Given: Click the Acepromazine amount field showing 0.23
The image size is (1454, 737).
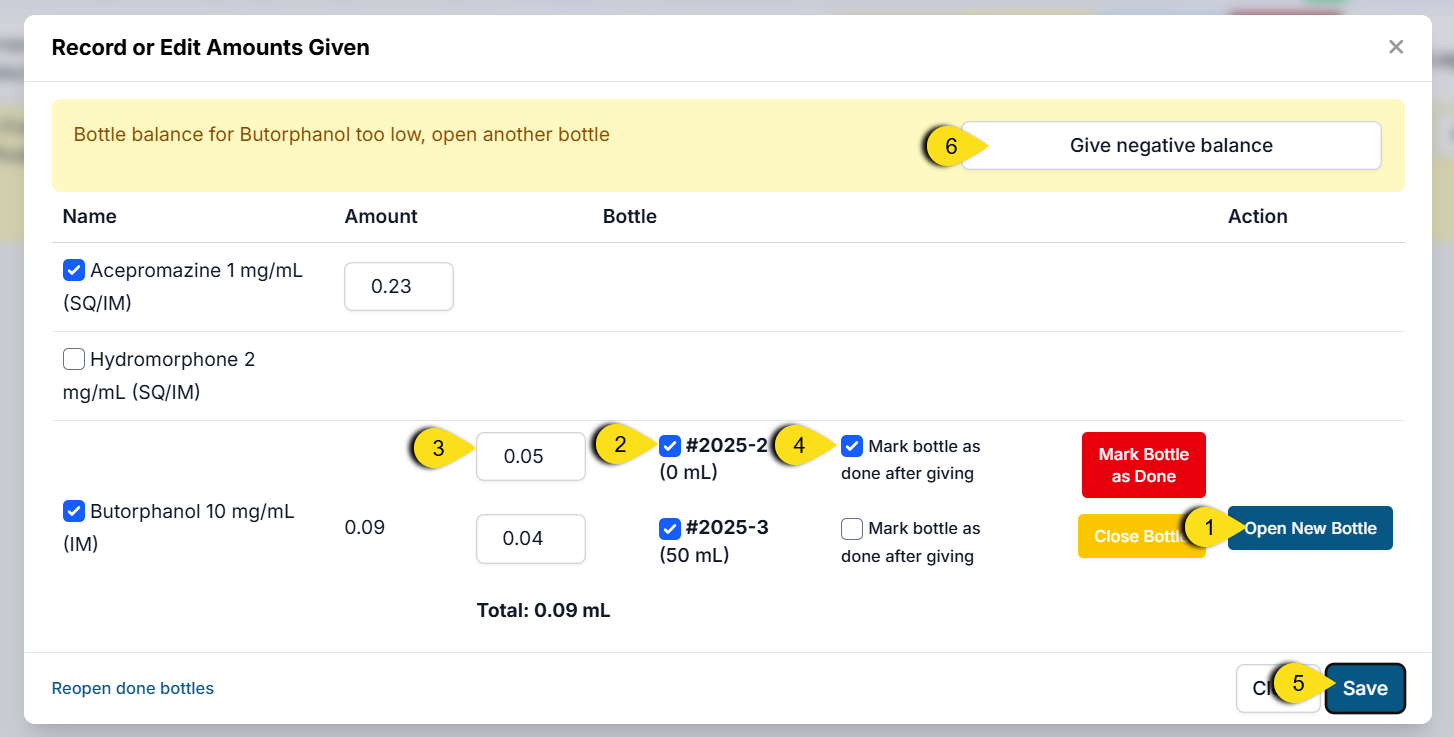Looking at the screenshot, I should point(398,287).
